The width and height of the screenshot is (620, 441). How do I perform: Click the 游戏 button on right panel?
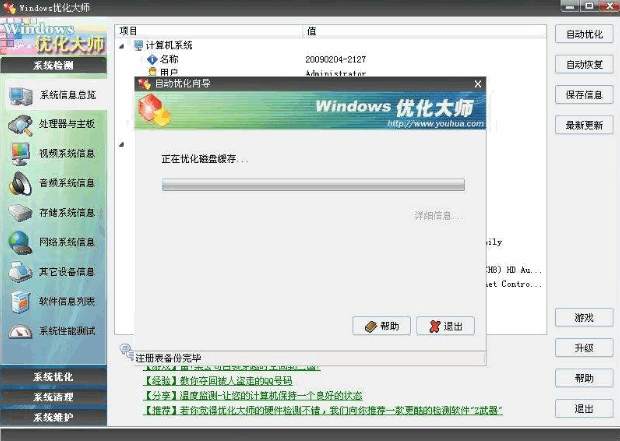tap(584, 318)
